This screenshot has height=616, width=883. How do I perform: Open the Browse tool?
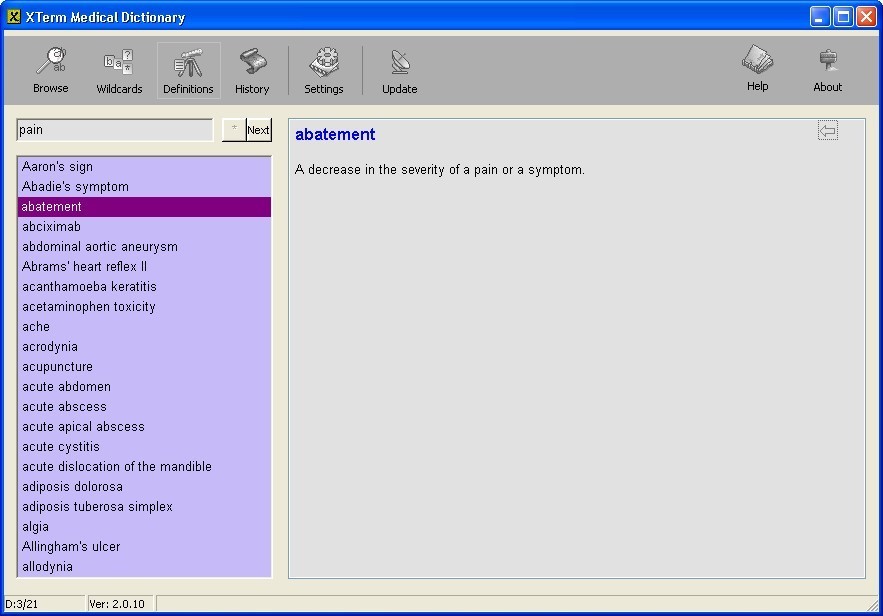click(50, 68)
